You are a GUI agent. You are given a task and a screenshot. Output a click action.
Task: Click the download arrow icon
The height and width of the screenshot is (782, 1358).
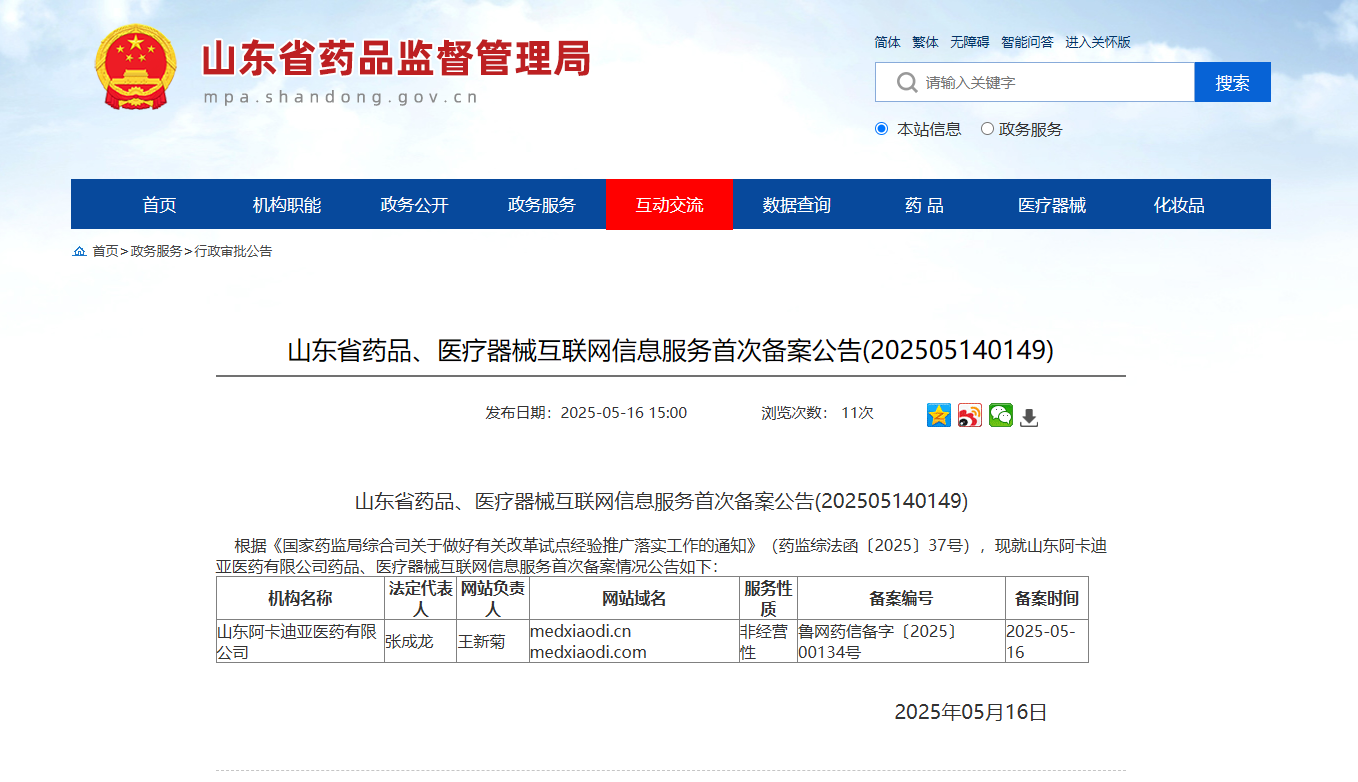[1029, 417]
